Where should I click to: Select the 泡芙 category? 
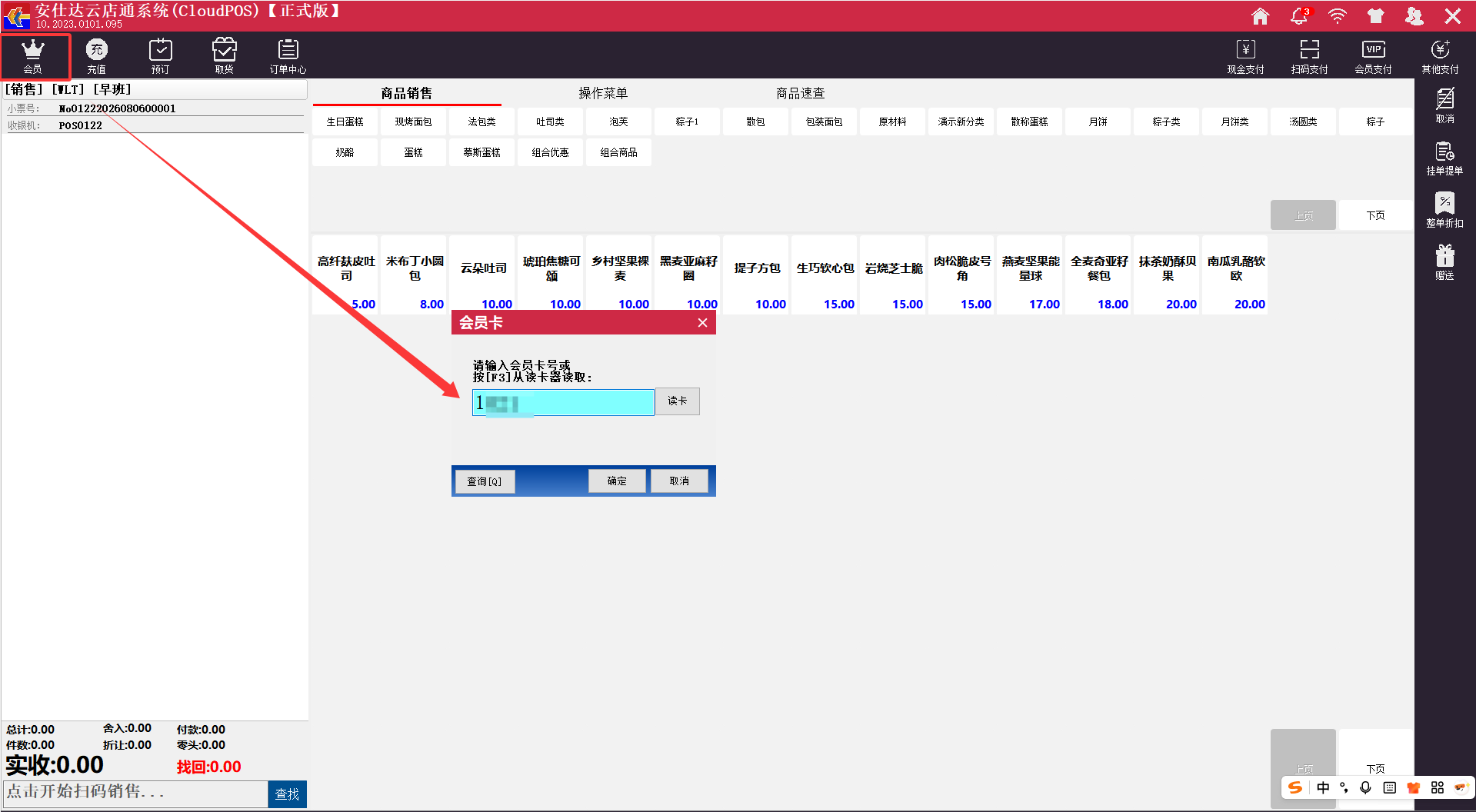coord(618,121)
